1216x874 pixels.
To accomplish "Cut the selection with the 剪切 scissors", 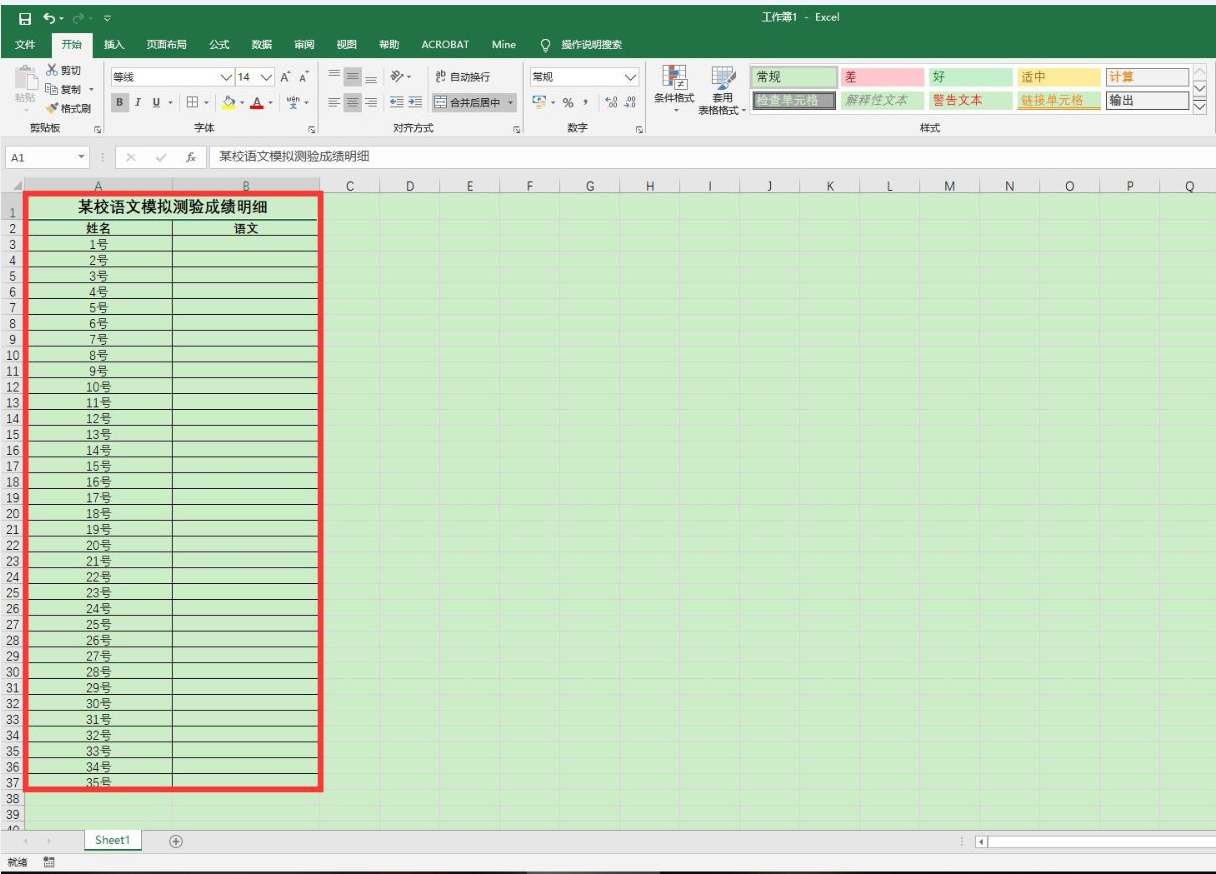I will [x=62, y=71].
